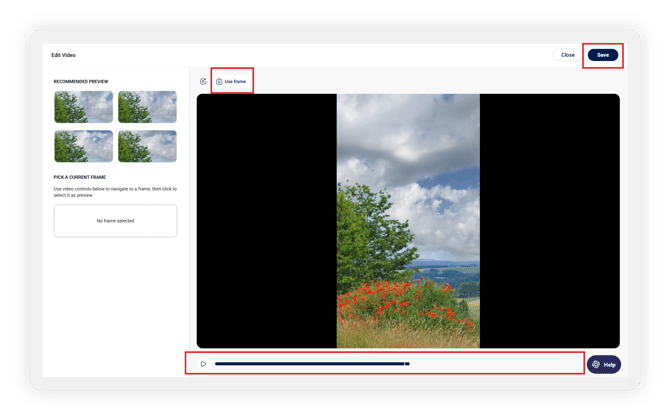Open the Help button

coord(604,364)
